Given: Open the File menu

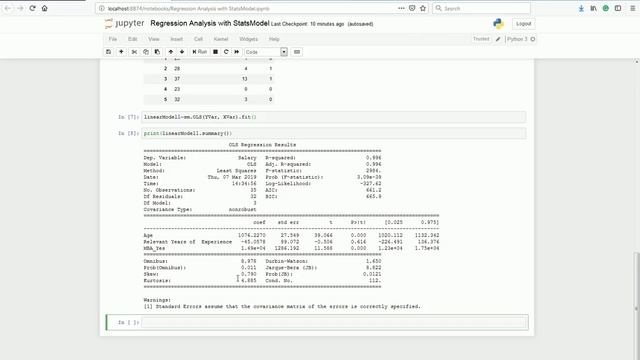Looking at the screenshot, I should pyautogui.click(x=113, y=39).
